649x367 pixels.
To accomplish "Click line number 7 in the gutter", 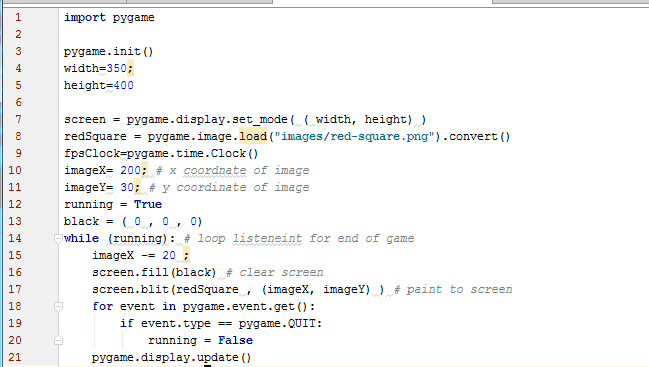I will [x=18, y=119].
